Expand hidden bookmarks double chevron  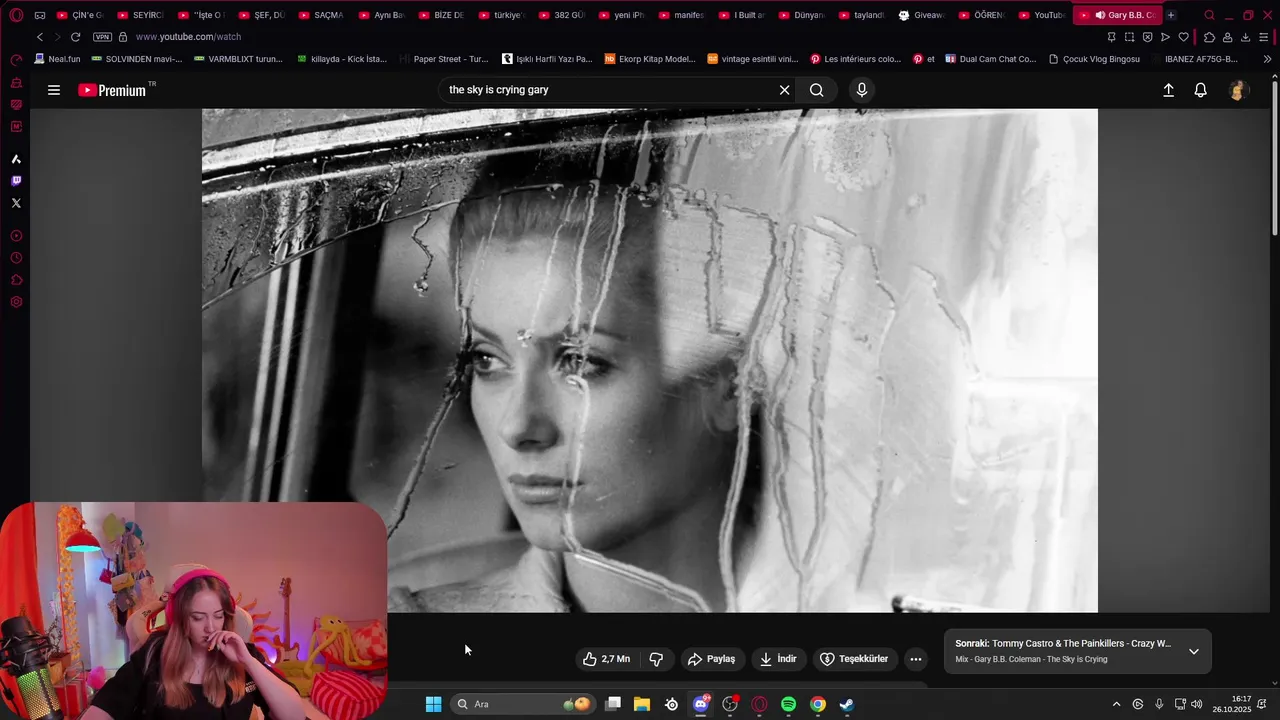1267,59
